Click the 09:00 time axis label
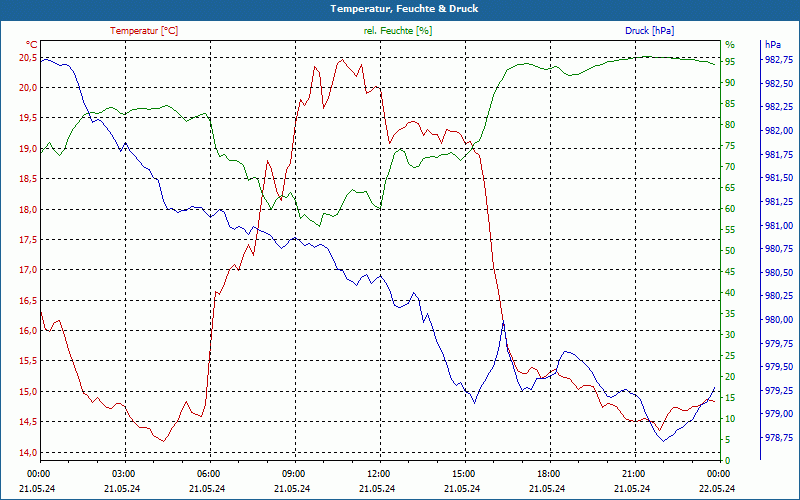The width and height of the screenshot is (800, 500). [x=293, y=473]
